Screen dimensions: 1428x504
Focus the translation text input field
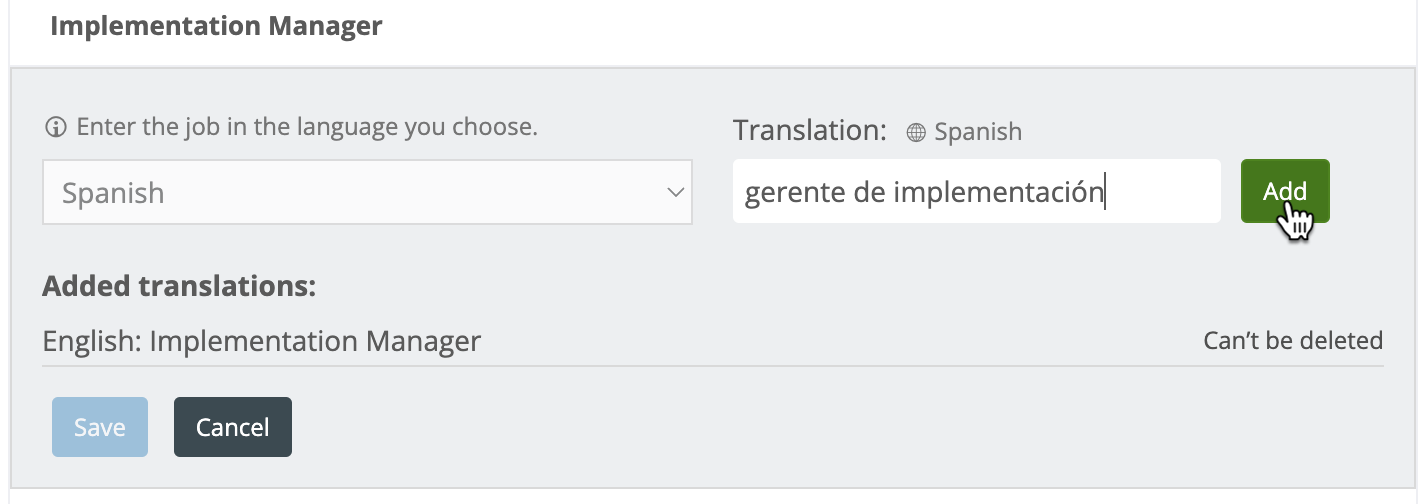pos(977,191)
